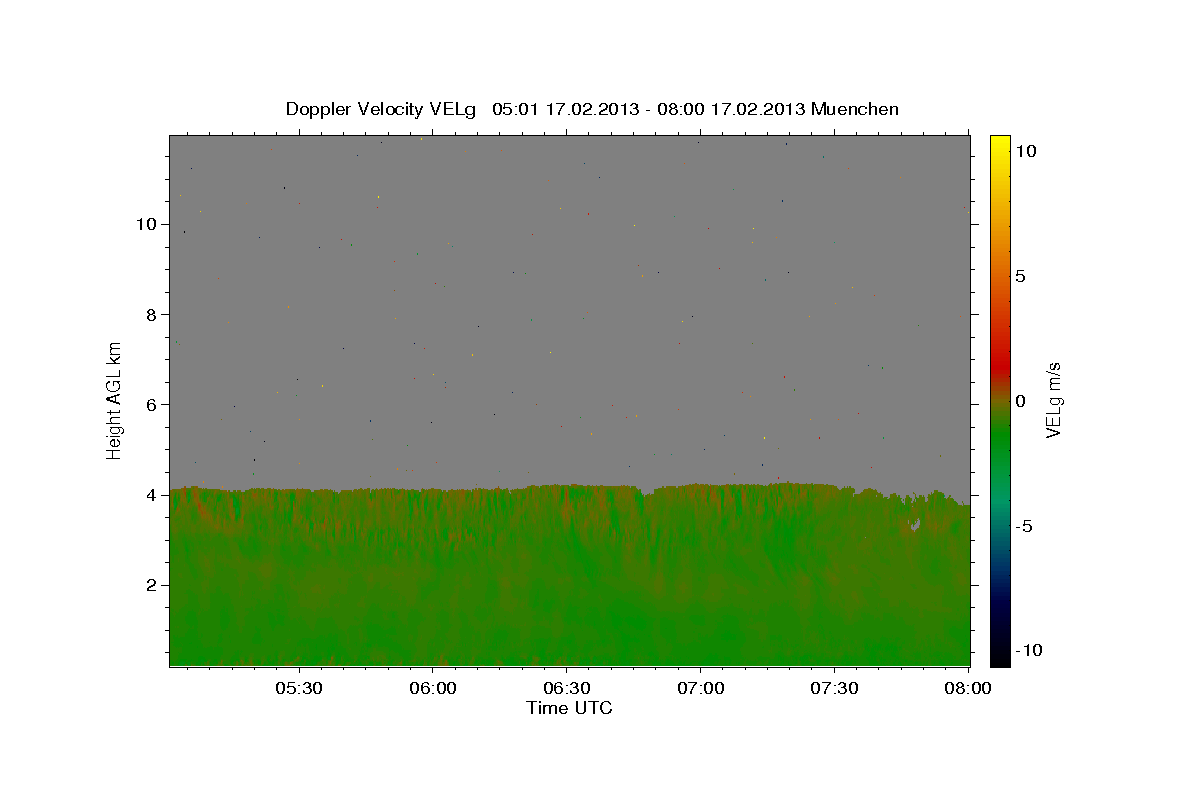Click the station name 'Muenchen' in title
This screenshot has height=800, width=1200.
[x=855, y=109]
